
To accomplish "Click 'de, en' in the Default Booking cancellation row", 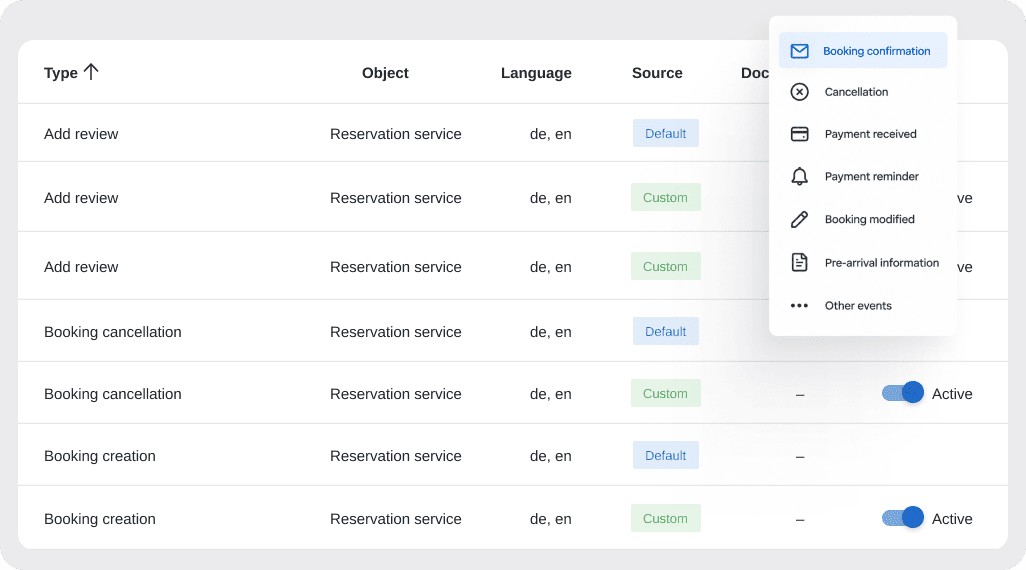I will pos(550,332).
